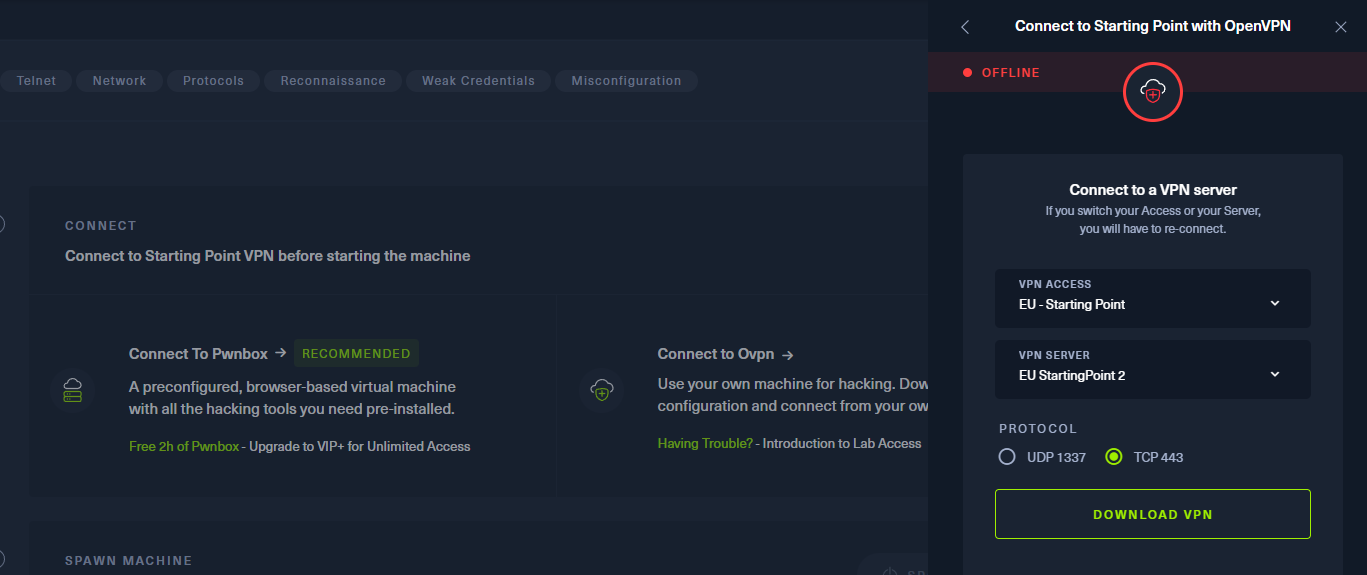
Task: Click the arrow next to Connect To Pwnbox
Action: click(281, 353)
